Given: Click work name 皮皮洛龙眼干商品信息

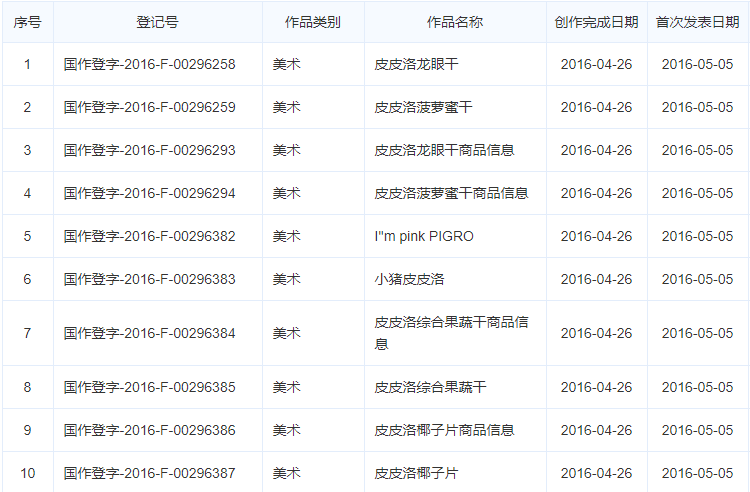Looking at the screenshot, I should tap(444, 150).
